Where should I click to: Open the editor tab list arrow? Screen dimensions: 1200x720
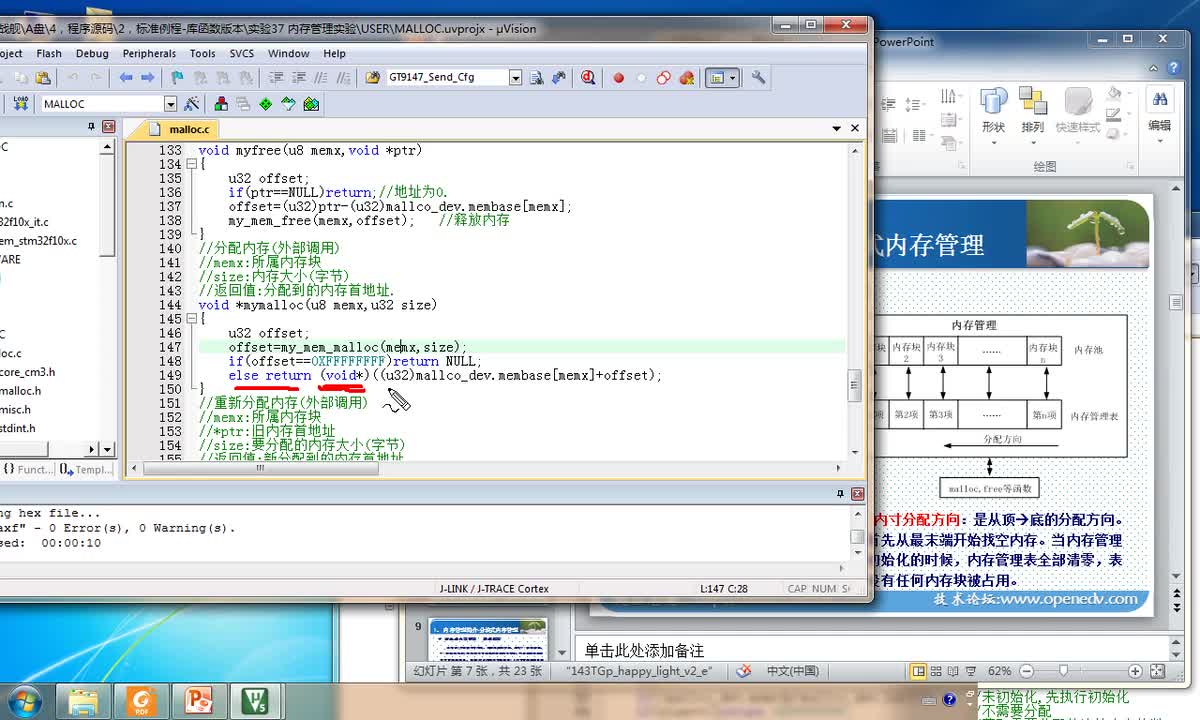click(837, 128)
